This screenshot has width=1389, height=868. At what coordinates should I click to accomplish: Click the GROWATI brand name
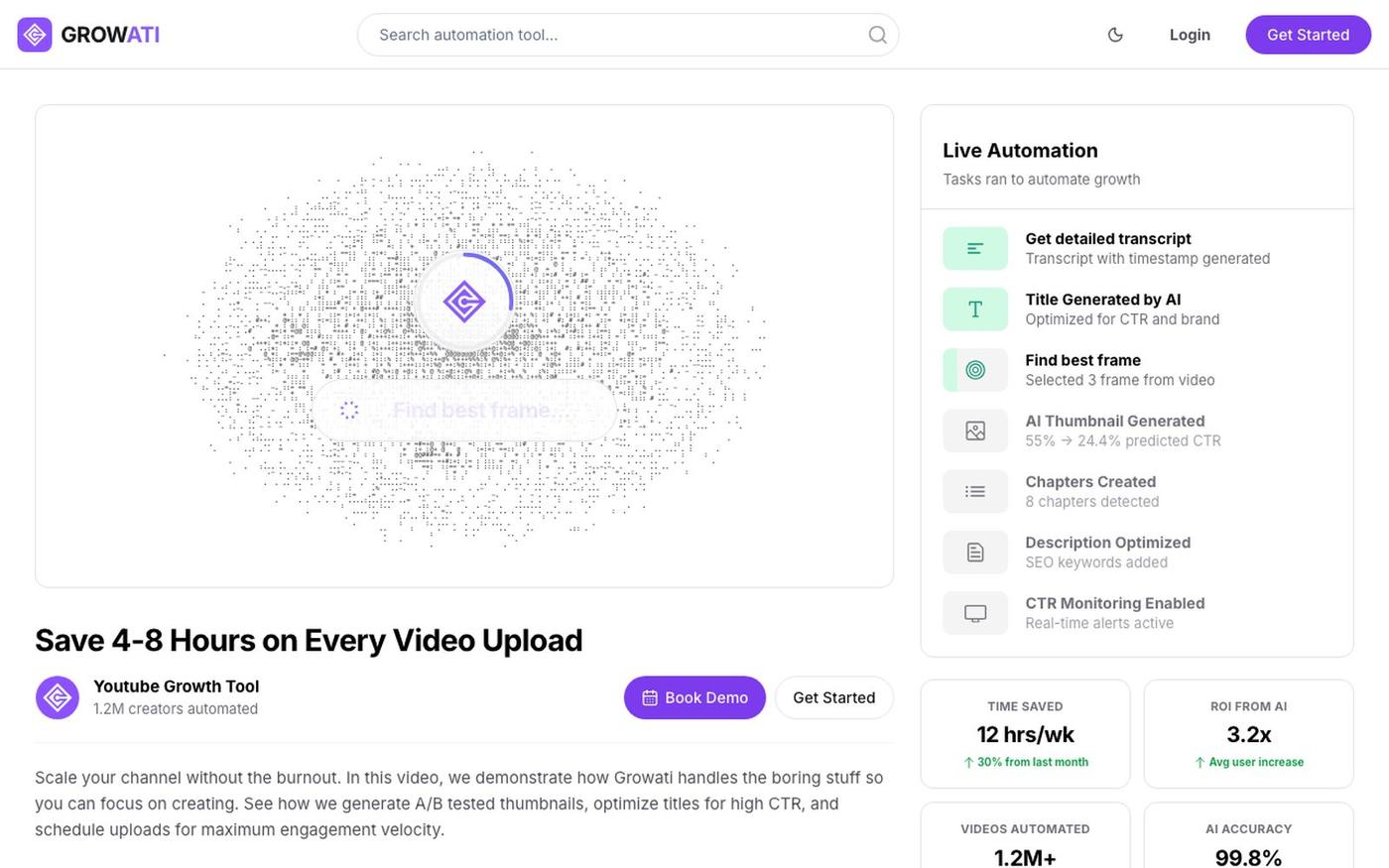coord(110,35)
